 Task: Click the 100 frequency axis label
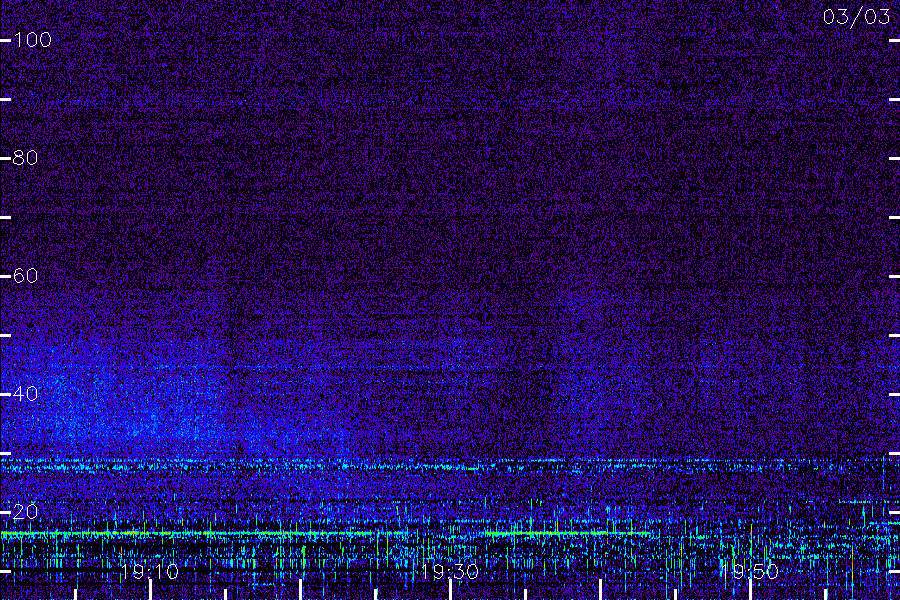tap(33, 40)
